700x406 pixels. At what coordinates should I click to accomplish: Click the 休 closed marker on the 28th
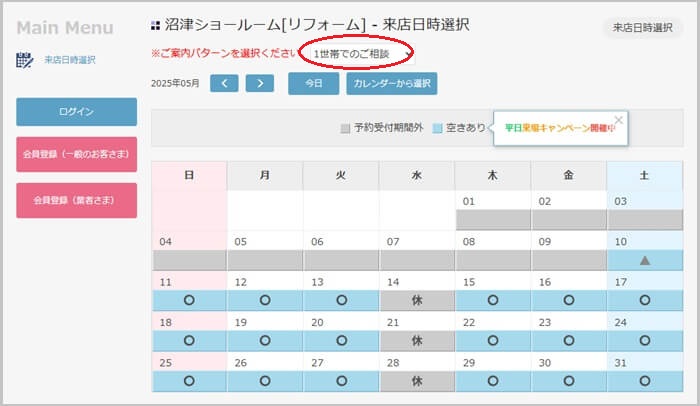click(417, 381)
